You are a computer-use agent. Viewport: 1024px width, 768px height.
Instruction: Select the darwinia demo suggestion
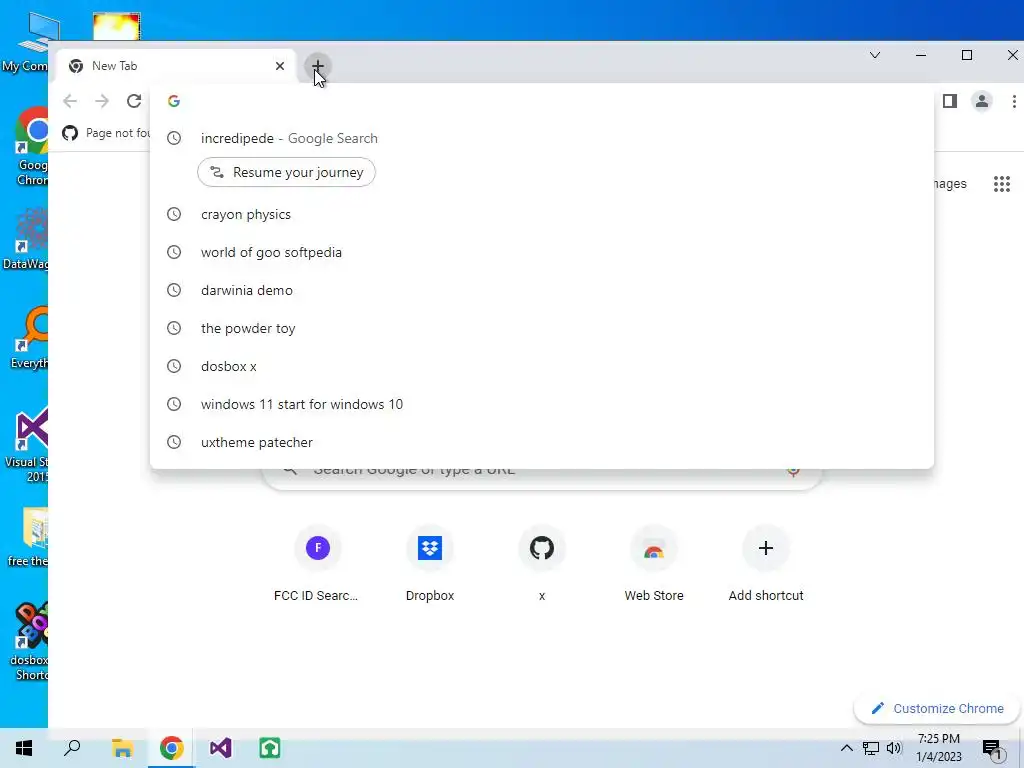541,290
